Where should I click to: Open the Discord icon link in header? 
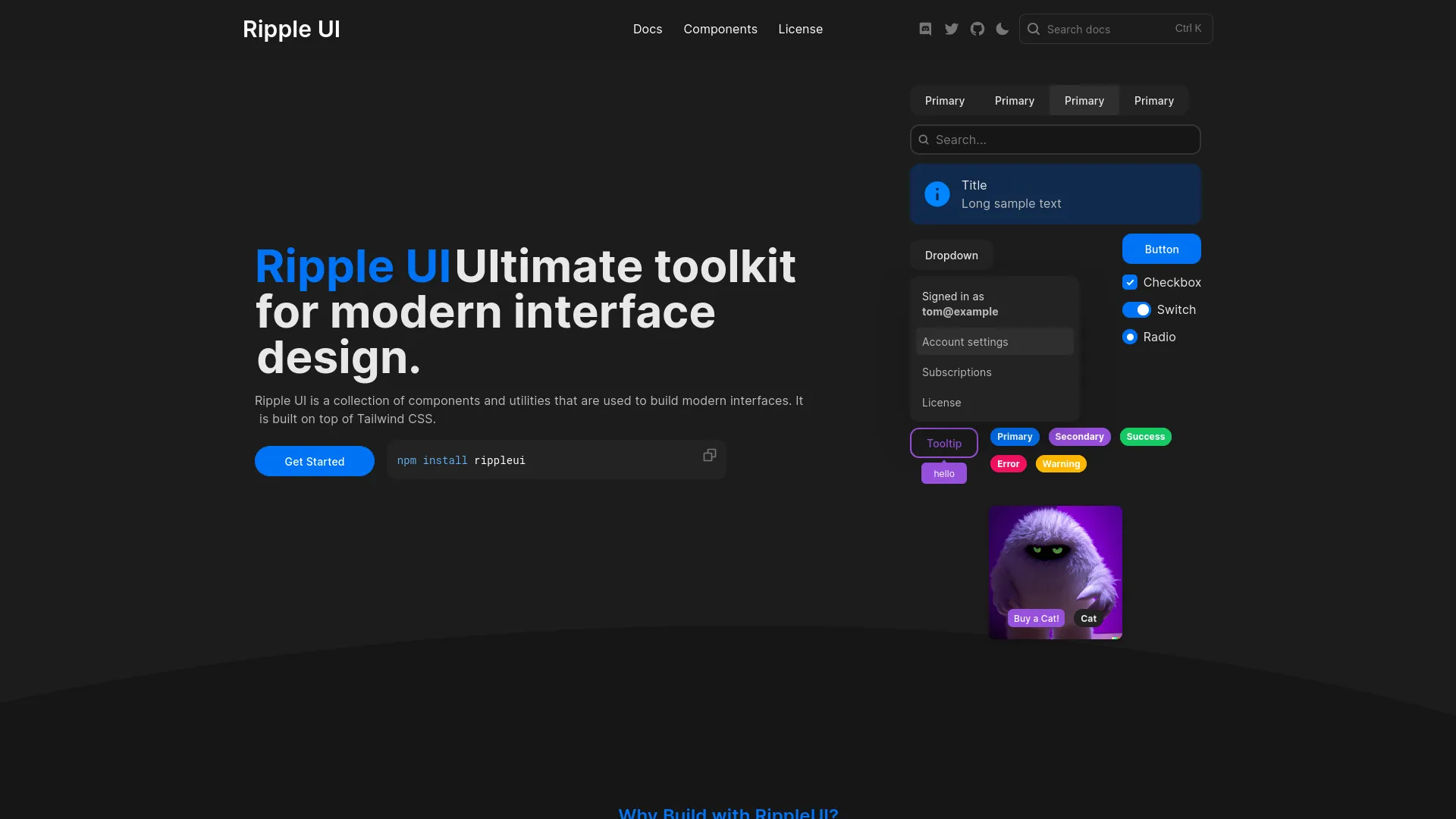pyautogui.click(x=925, y=29)
